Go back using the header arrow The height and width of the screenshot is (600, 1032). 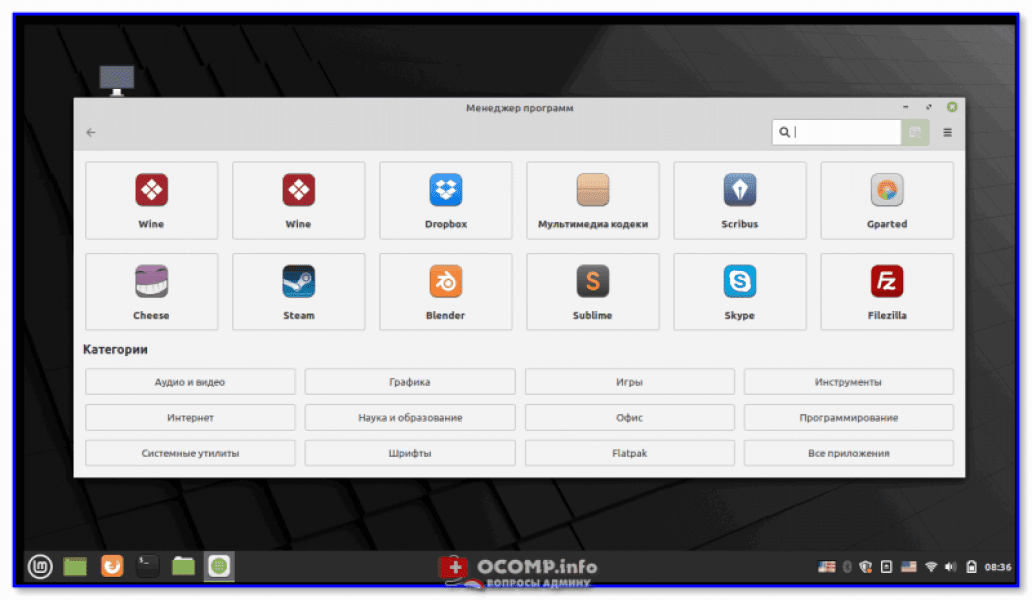coord(91,132)
